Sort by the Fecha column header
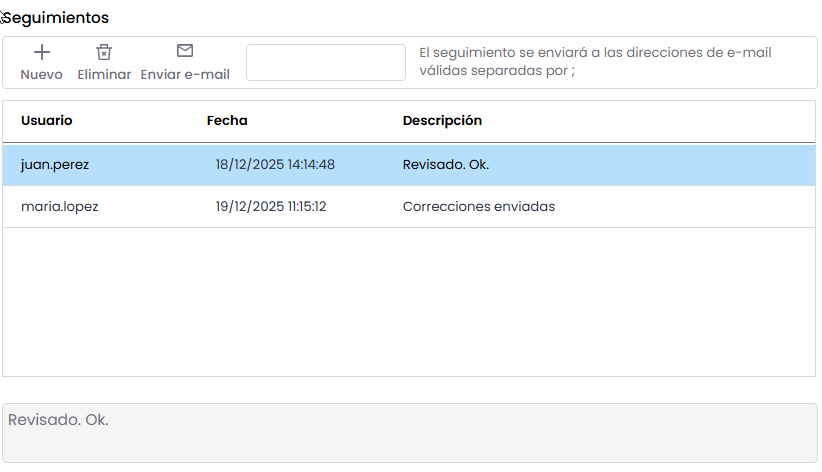 pyautogui.click(x=227, y=121)
